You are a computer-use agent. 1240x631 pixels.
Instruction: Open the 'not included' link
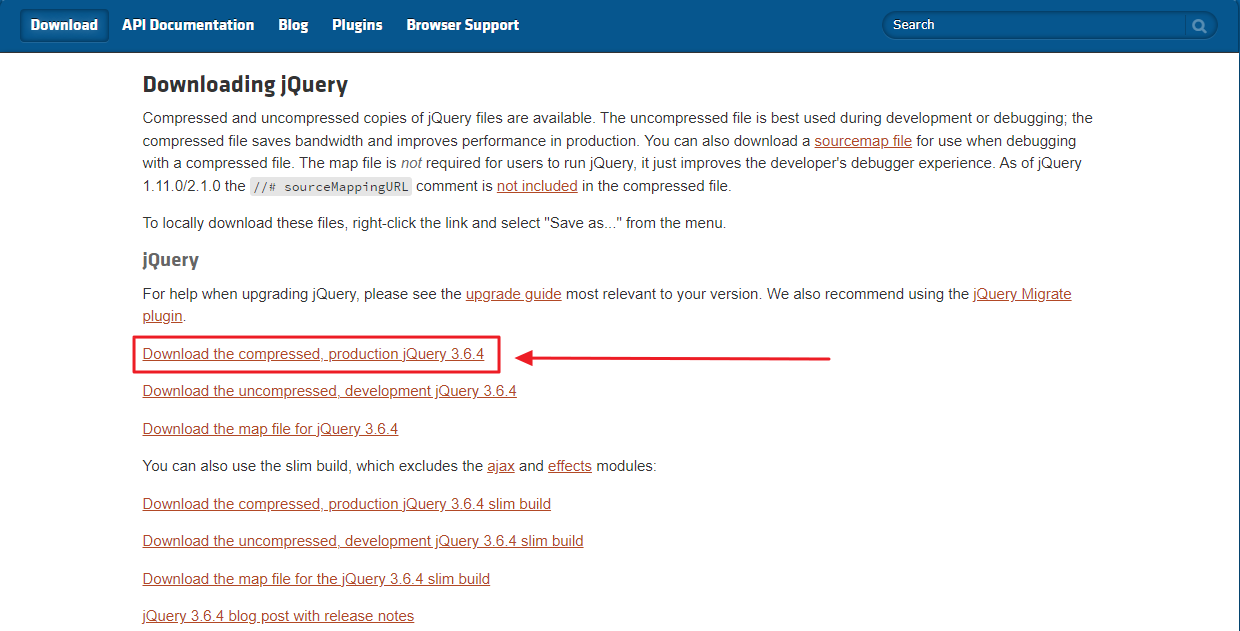point(537,185)
